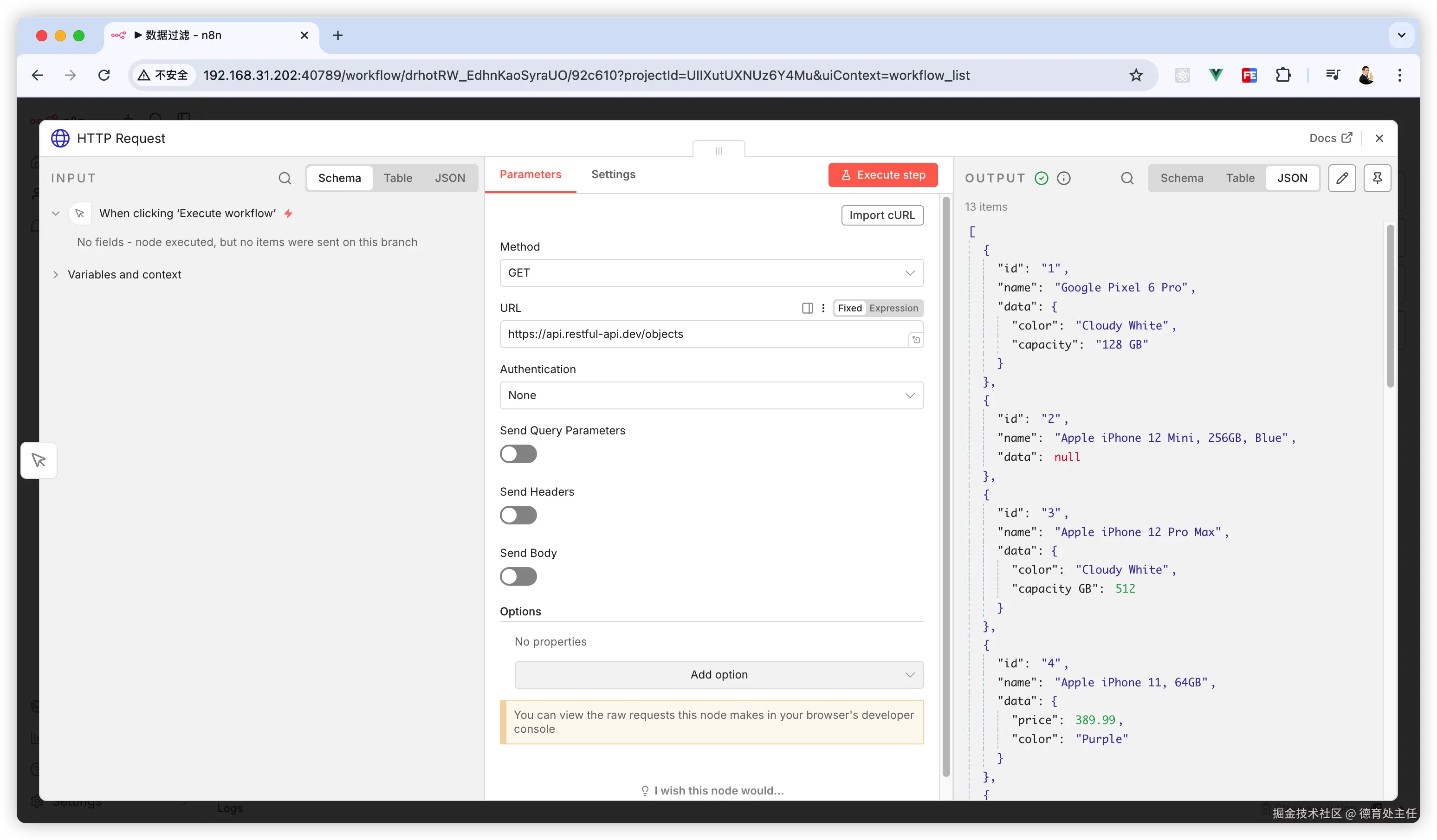Open the Authentication None dropdown
The width and height of the screenshot is (1437, 840).
coord(711,395)
